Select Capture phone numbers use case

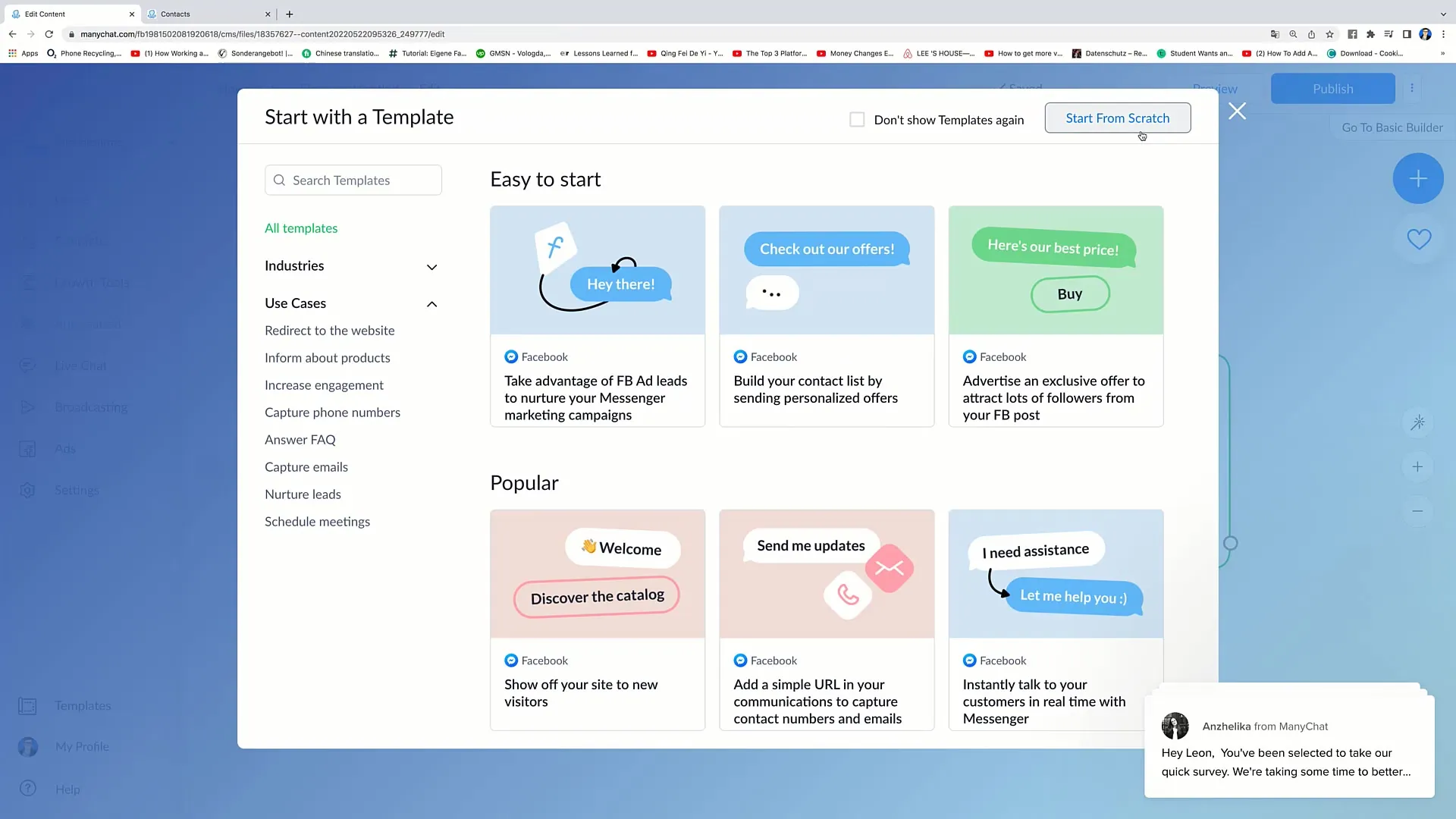332,412
